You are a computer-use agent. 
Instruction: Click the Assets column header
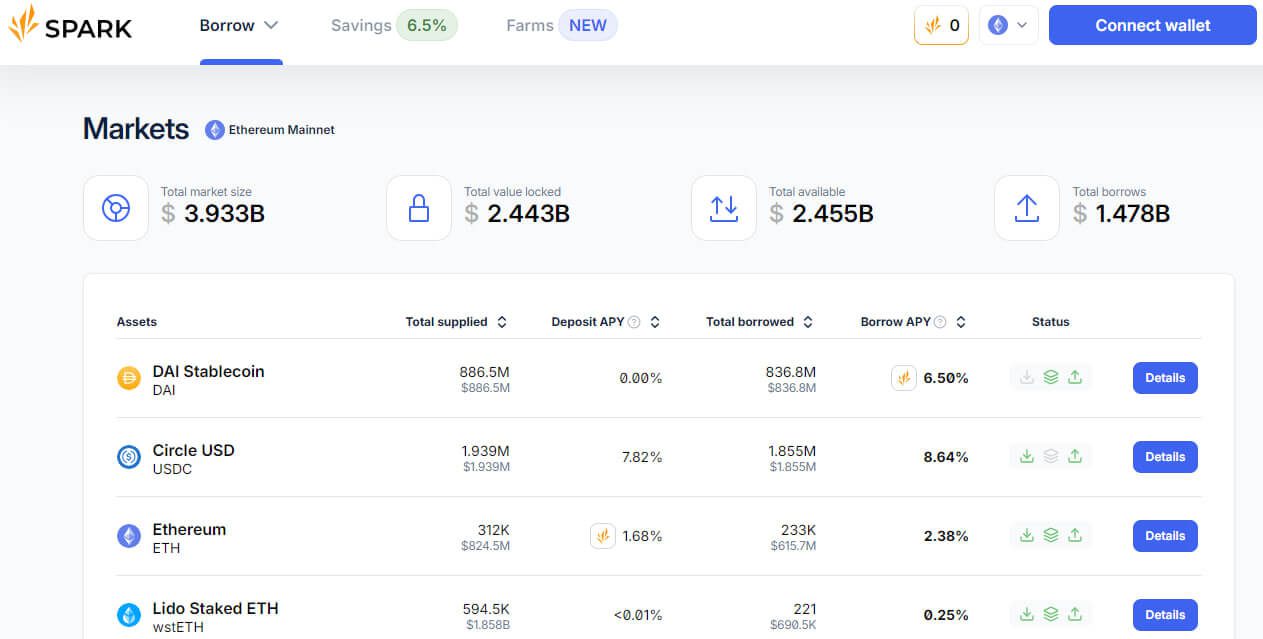click(x=137, y=322)
